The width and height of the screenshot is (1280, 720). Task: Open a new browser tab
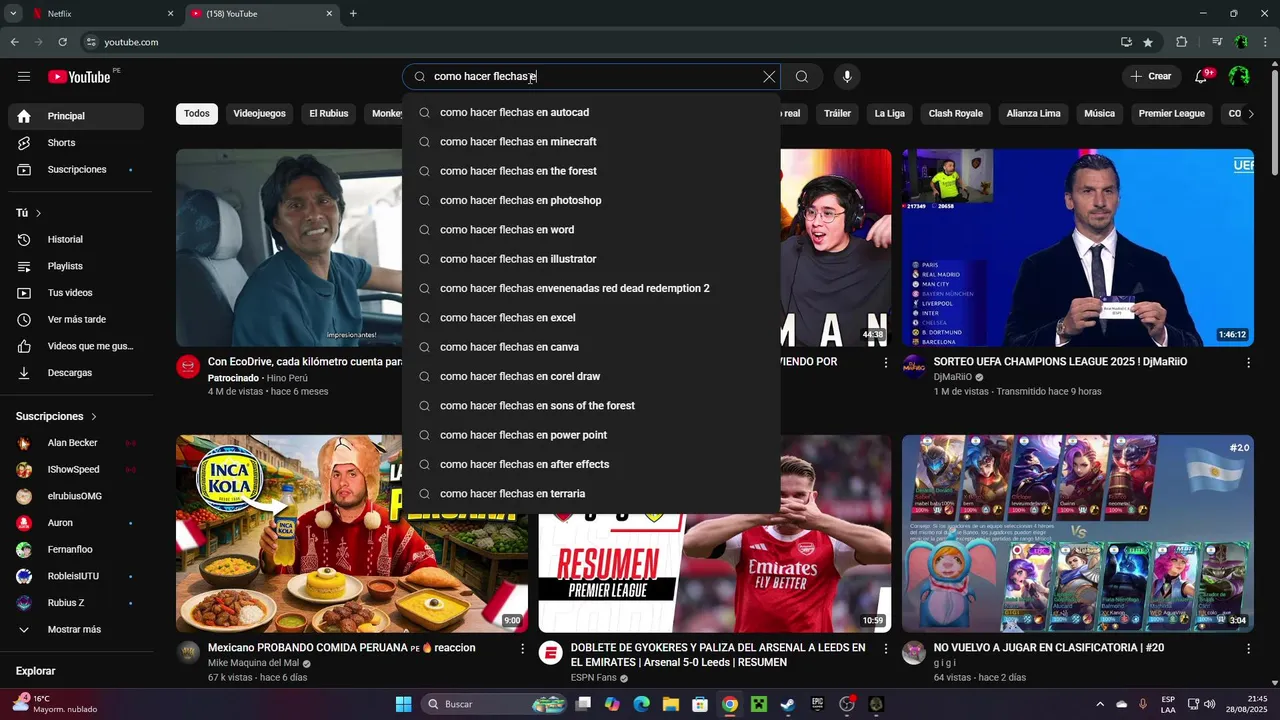coord(353,14)
